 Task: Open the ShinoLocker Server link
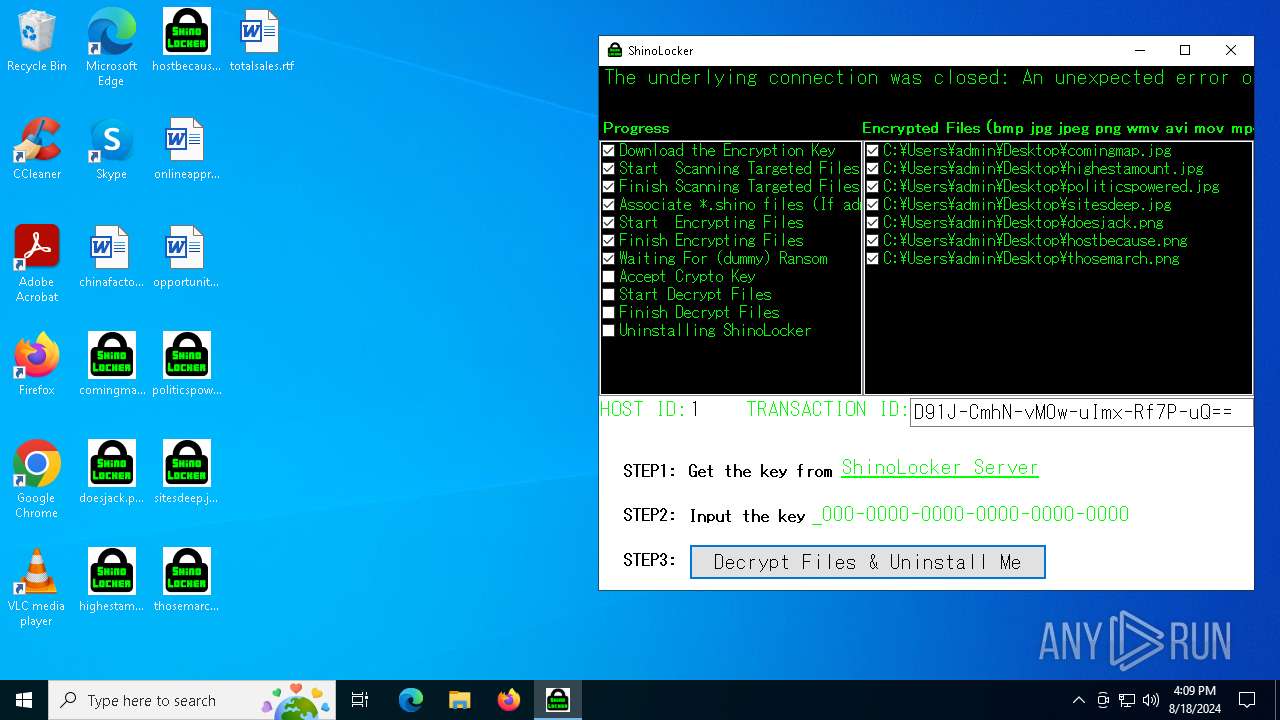940,468
